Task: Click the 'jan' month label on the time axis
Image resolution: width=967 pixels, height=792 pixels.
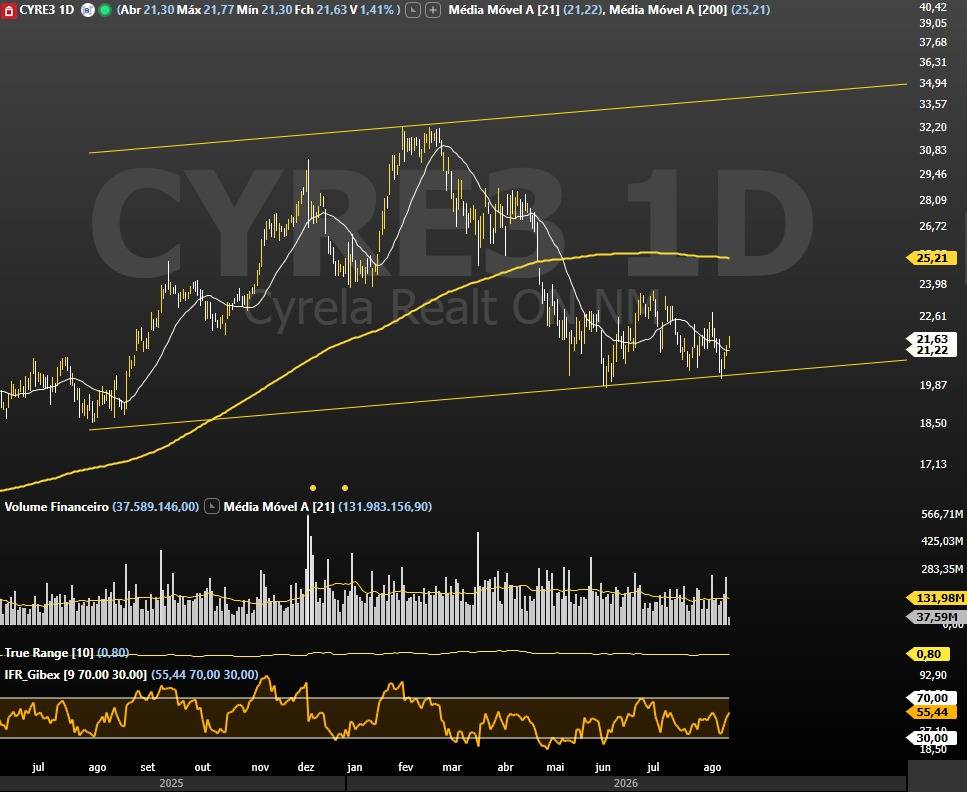Action: (355, 767)
